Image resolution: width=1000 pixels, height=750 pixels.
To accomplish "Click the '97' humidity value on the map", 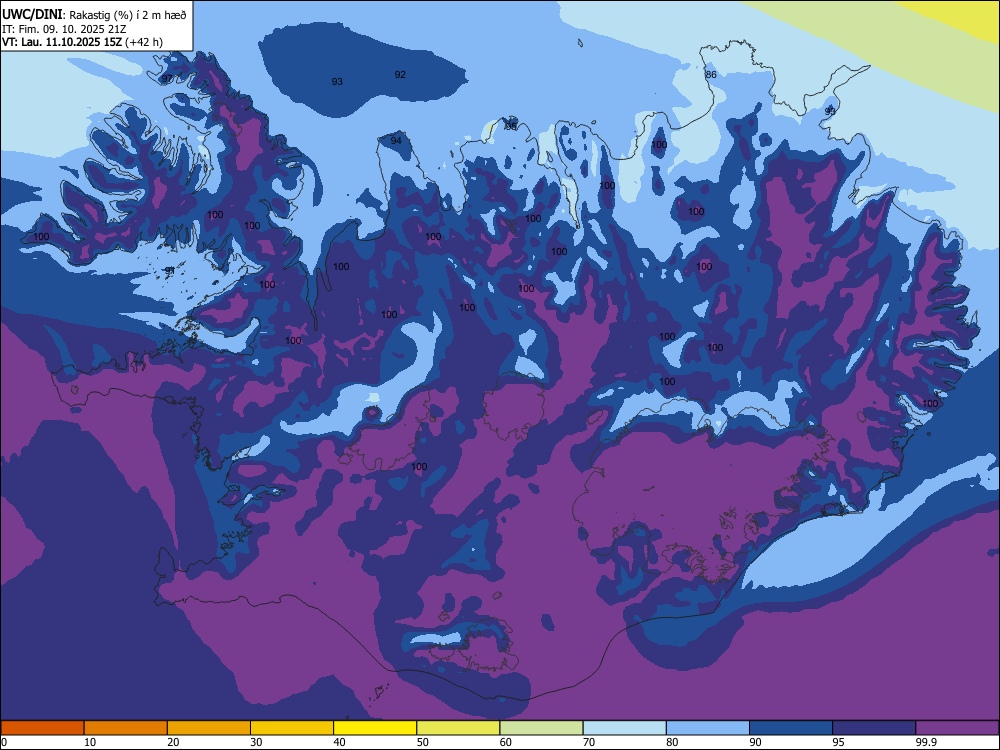I will pyautogui.click(x=167, y=78).
